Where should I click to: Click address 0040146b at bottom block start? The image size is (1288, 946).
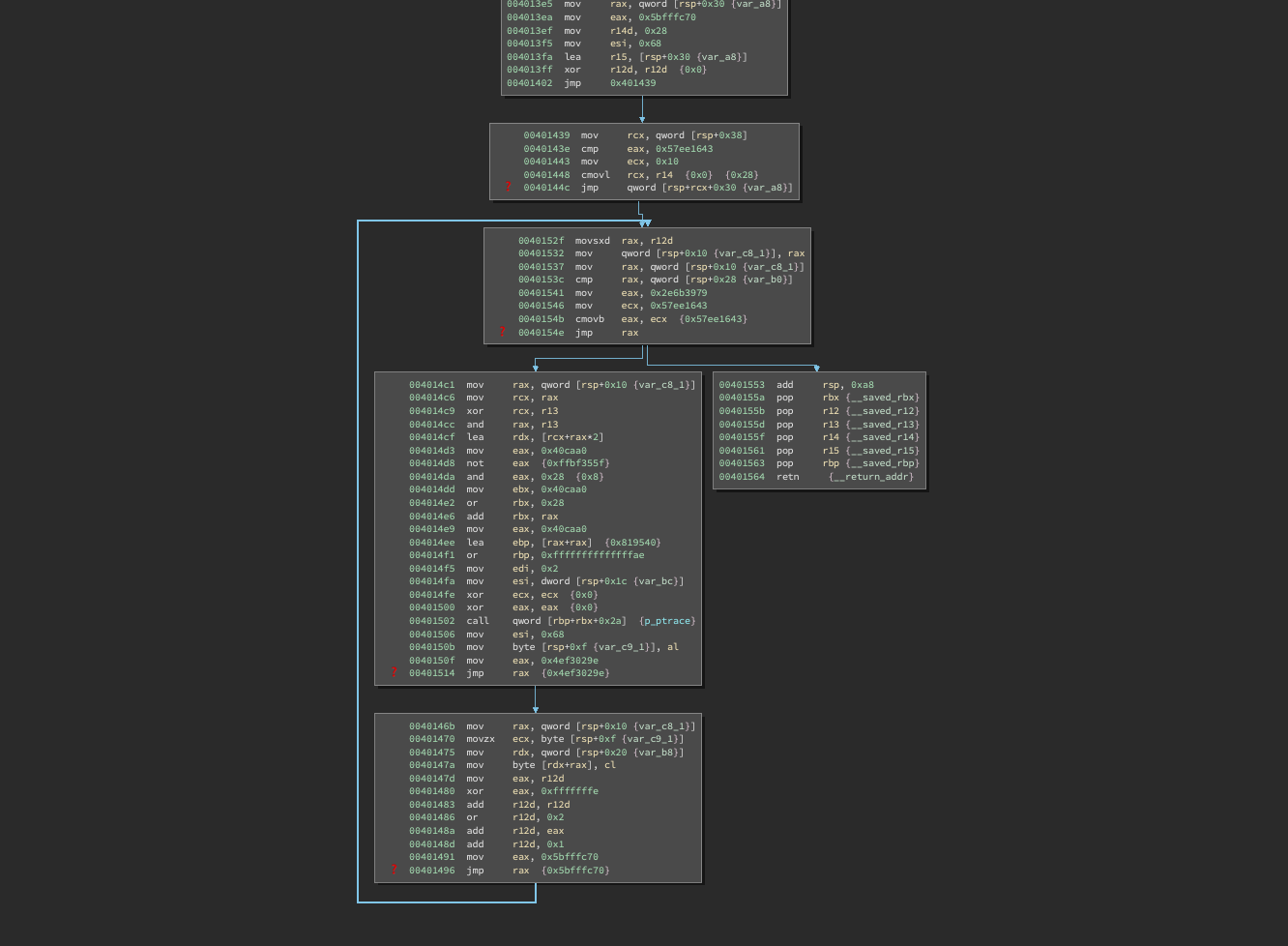(431, 726)
